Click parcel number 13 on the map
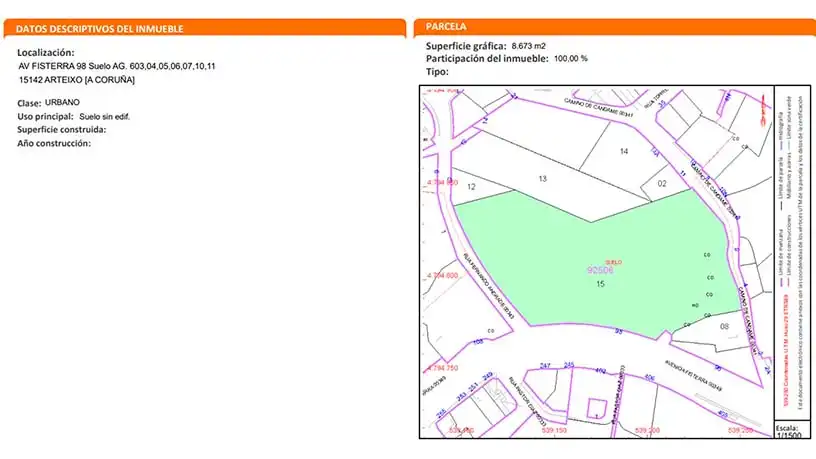The width and height of the screenshot is (816, 459). pyautogui.click(x=542, y=178)
